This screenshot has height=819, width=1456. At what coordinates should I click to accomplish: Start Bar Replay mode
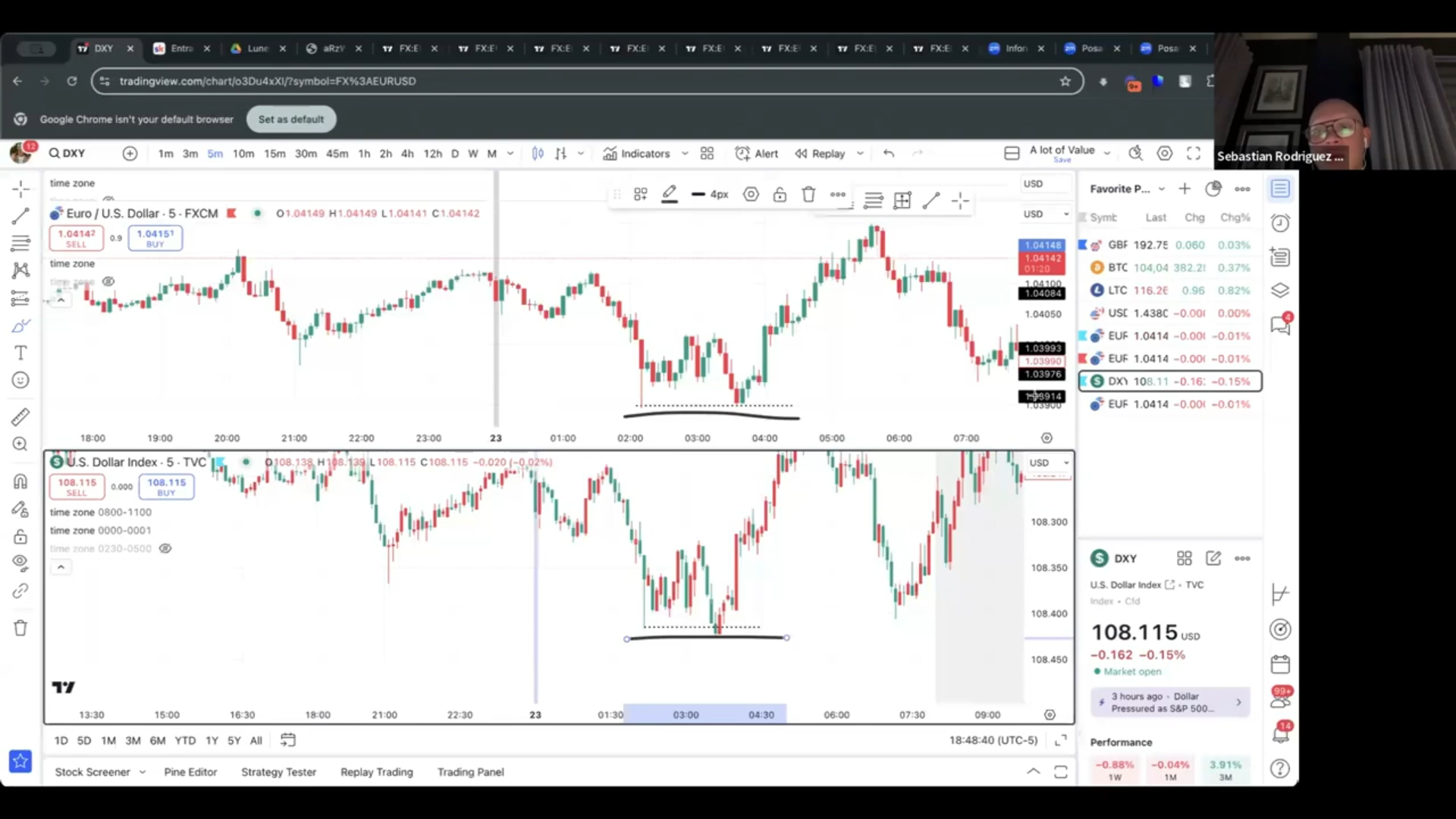pos(820,153)
